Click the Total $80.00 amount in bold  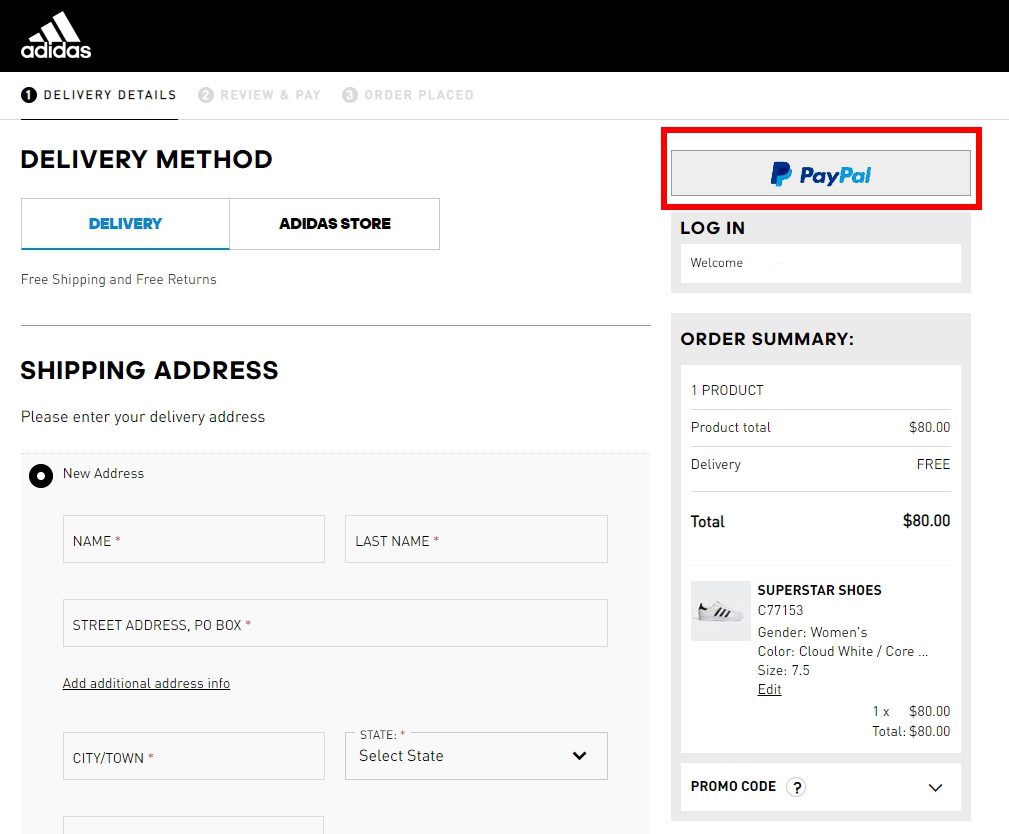click(926, 521)
